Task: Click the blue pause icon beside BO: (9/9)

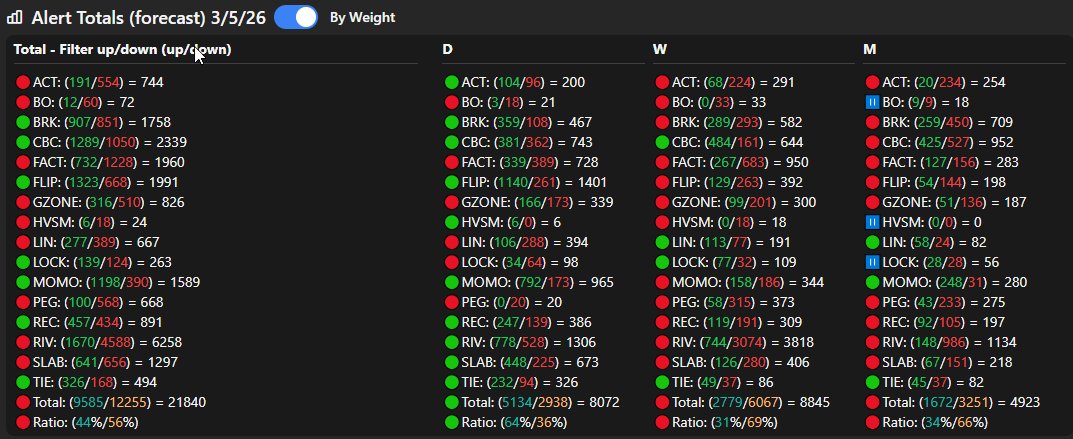Action: [x=872, y=103]
